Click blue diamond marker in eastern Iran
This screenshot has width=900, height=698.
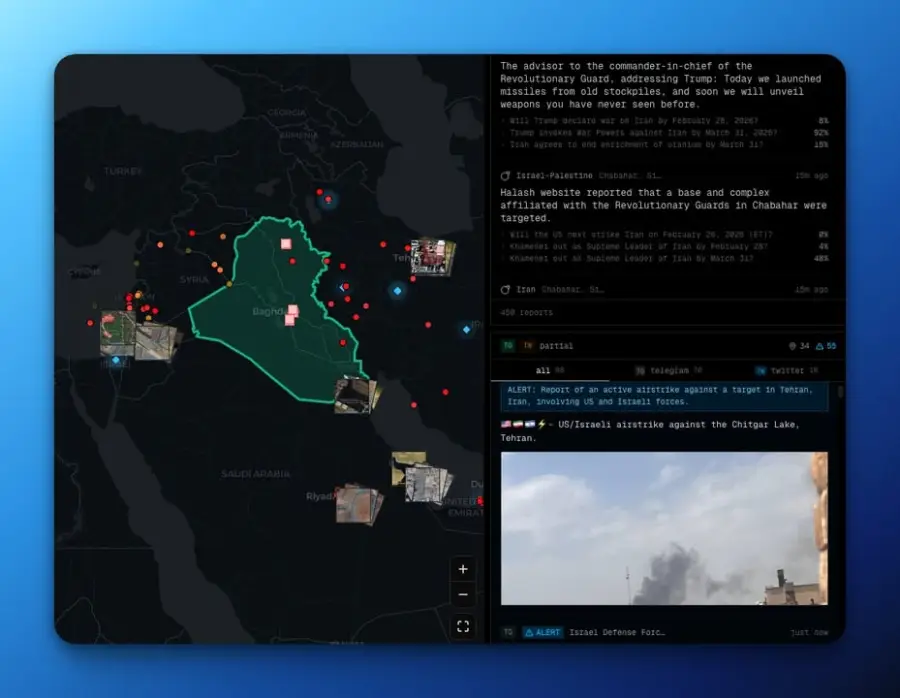(467, 329)
